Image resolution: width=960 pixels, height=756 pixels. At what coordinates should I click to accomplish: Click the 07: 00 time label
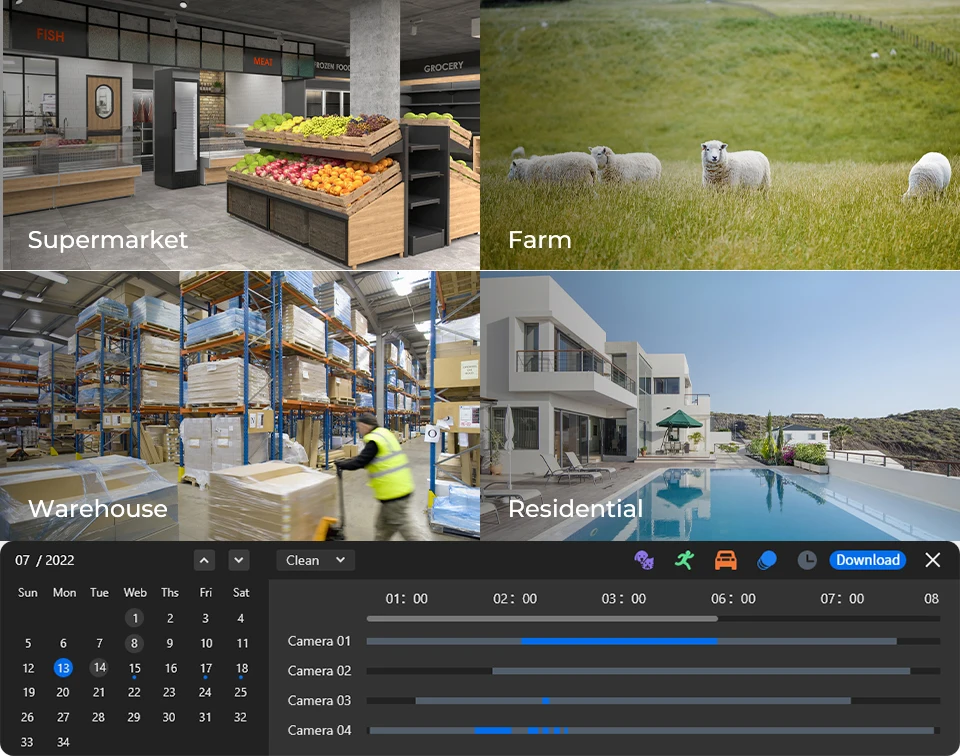click(842, 599)
